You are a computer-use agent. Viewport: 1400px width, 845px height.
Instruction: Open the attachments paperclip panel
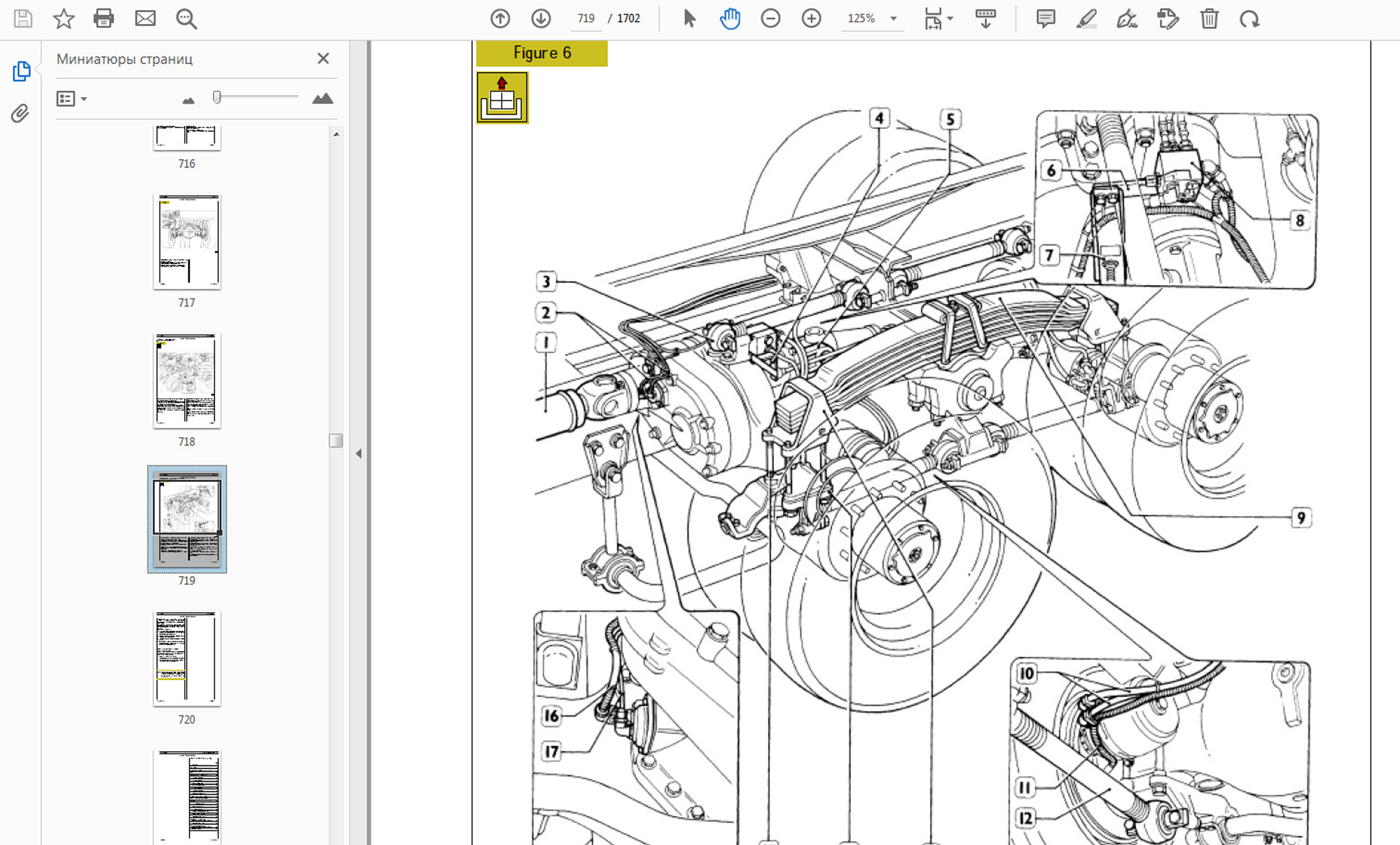[21, 113]
